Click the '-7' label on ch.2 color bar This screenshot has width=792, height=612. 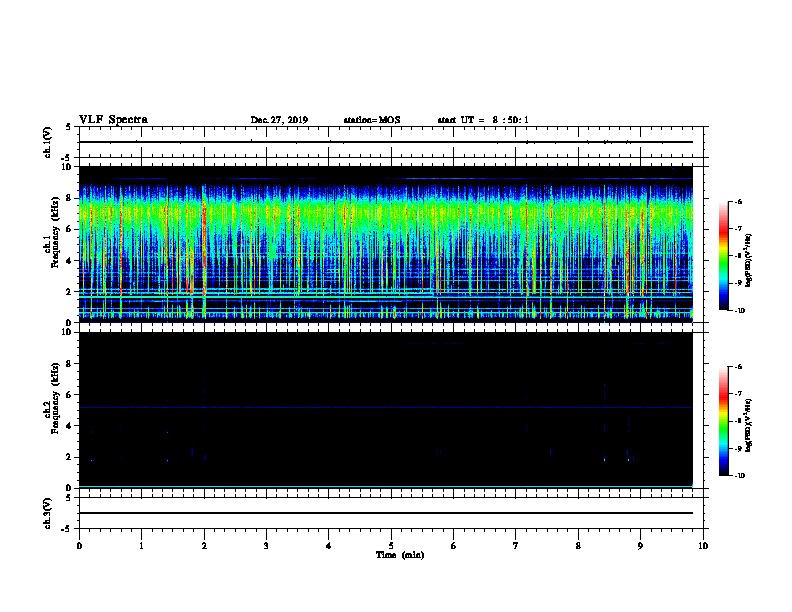(738, 393)
